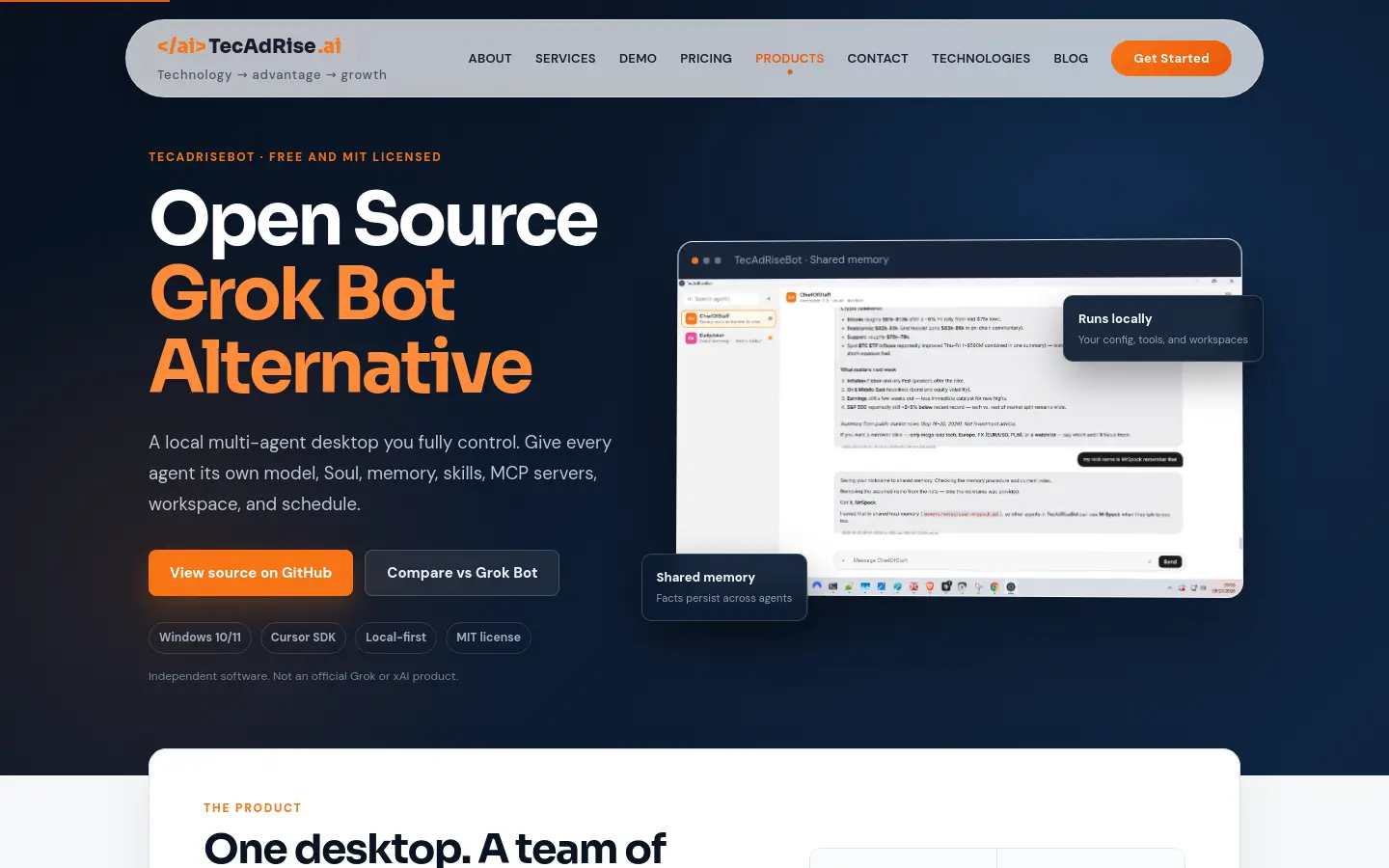Navigate to Pricing
The width and height of the screenshot is (1389, 868).
point(706,59)
